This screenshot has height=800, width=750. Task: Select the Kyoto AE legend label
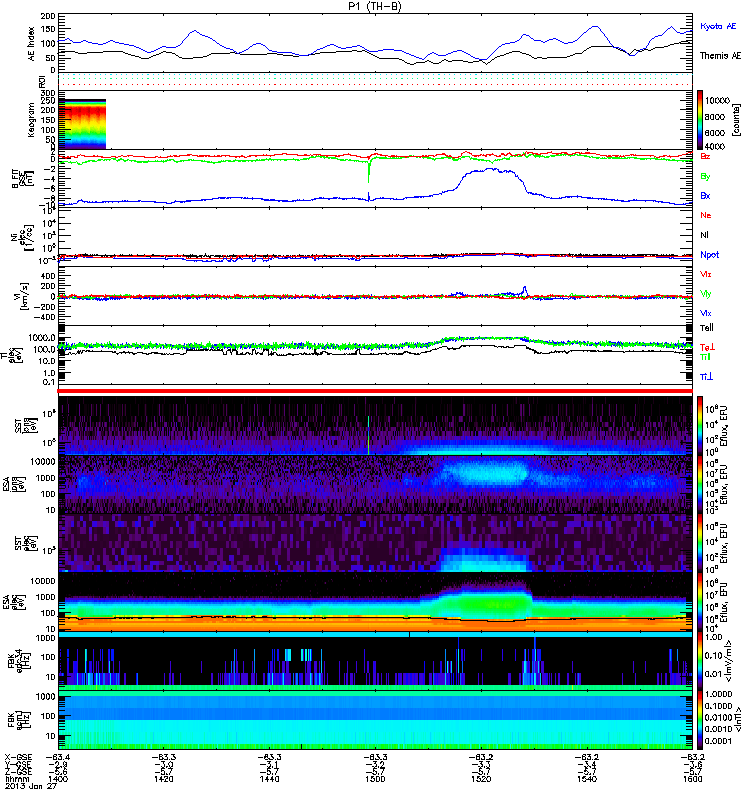pyautogui.click(x=718, y=26)
